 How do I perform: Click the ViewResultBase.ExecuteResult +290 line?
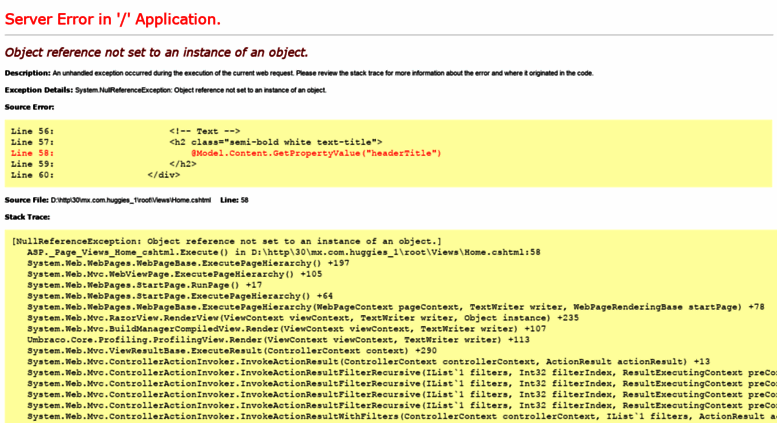[x=232, y=351]
